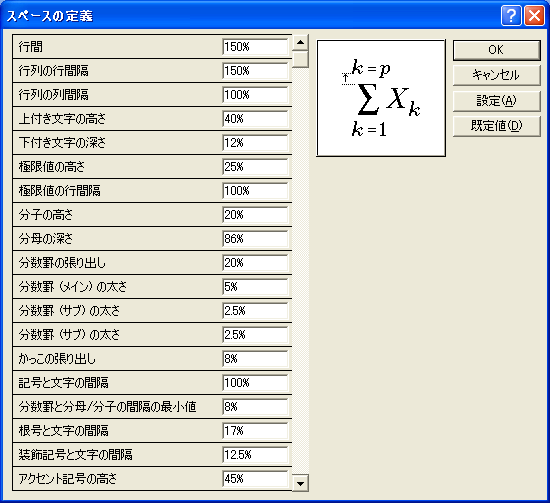Click the アクセント記号の高さ label
Viewport: 550px width, 503px height.
tap(68, 479)
